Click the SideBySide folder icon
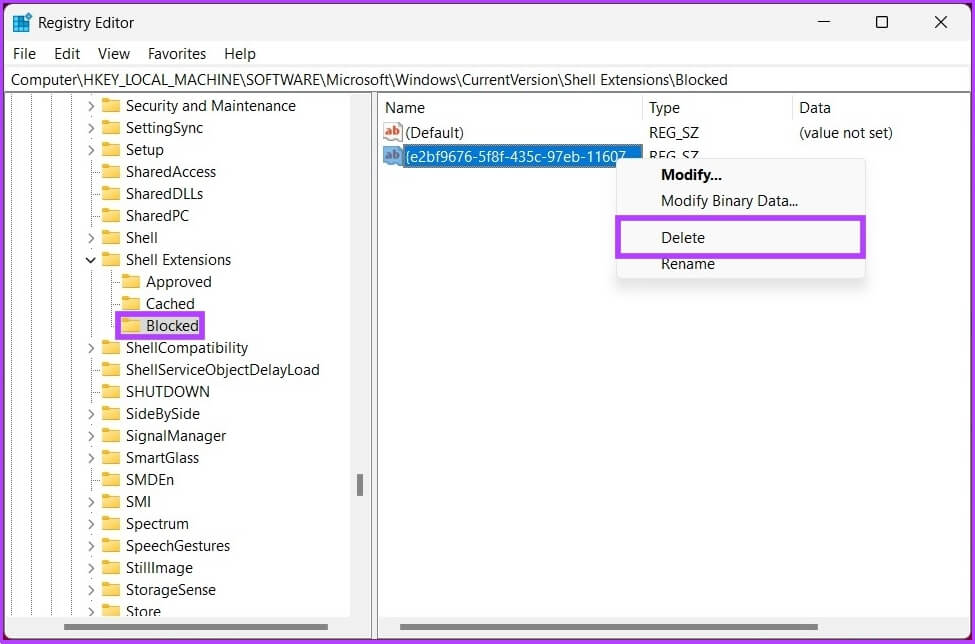Viewport: 975px width, 644px height. [111, 414]
